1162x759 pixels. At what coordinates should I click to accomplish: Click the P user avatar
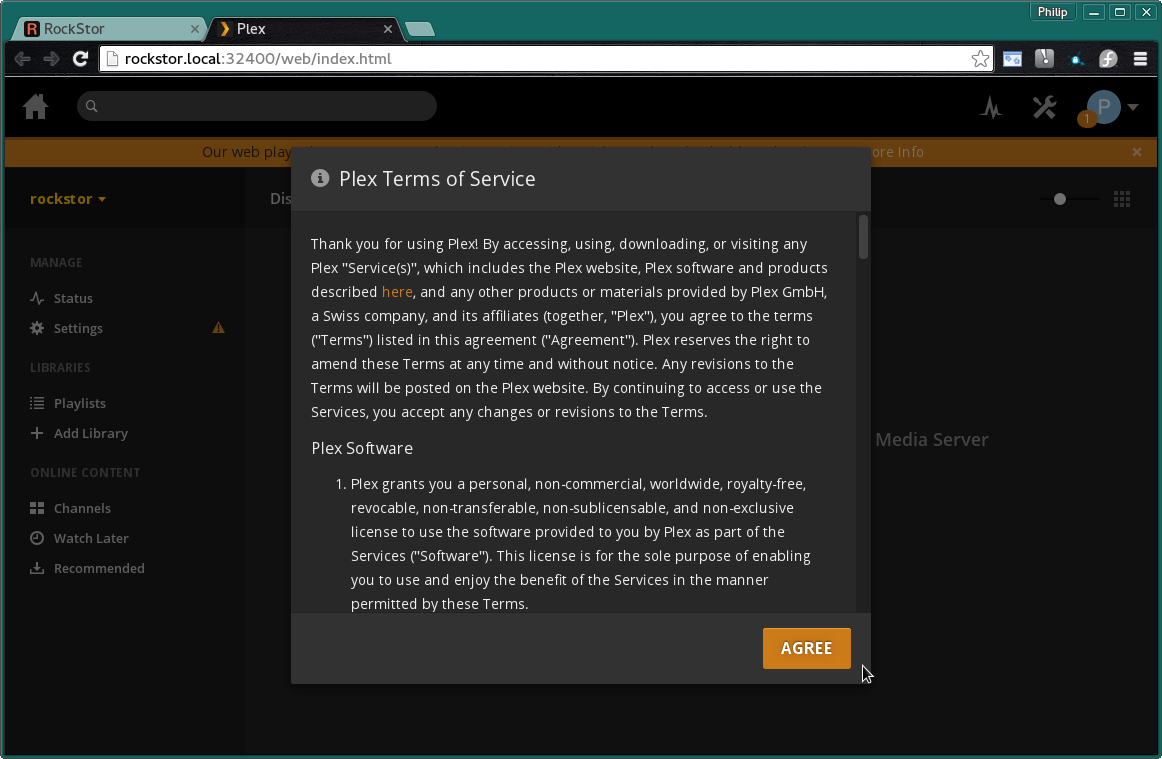pyautogui.click(x=1103, y=107)
